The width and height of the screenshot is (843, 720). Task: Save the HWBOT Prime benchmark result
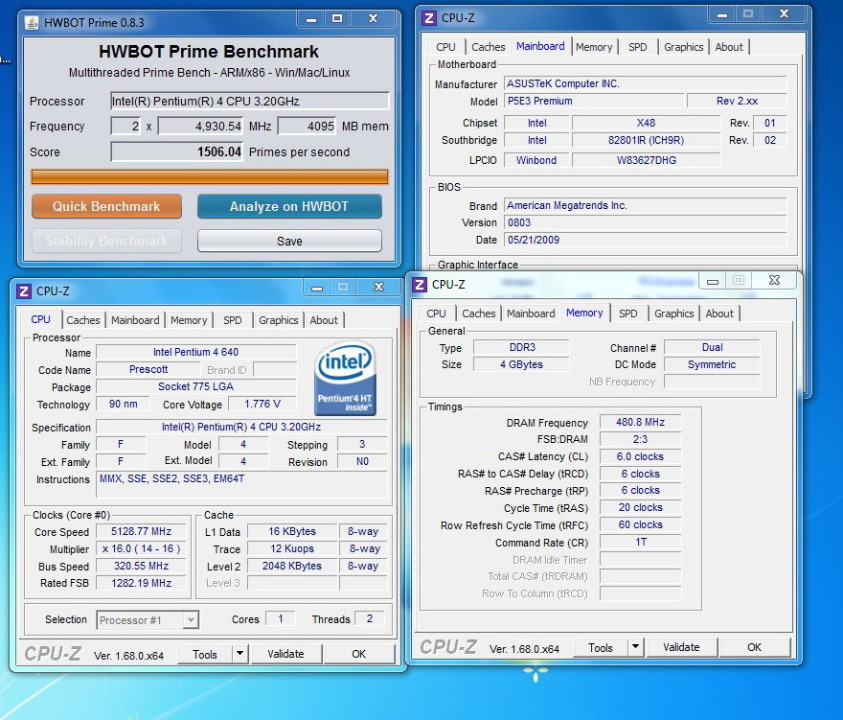pyautogui.click(x=289, y=241)
